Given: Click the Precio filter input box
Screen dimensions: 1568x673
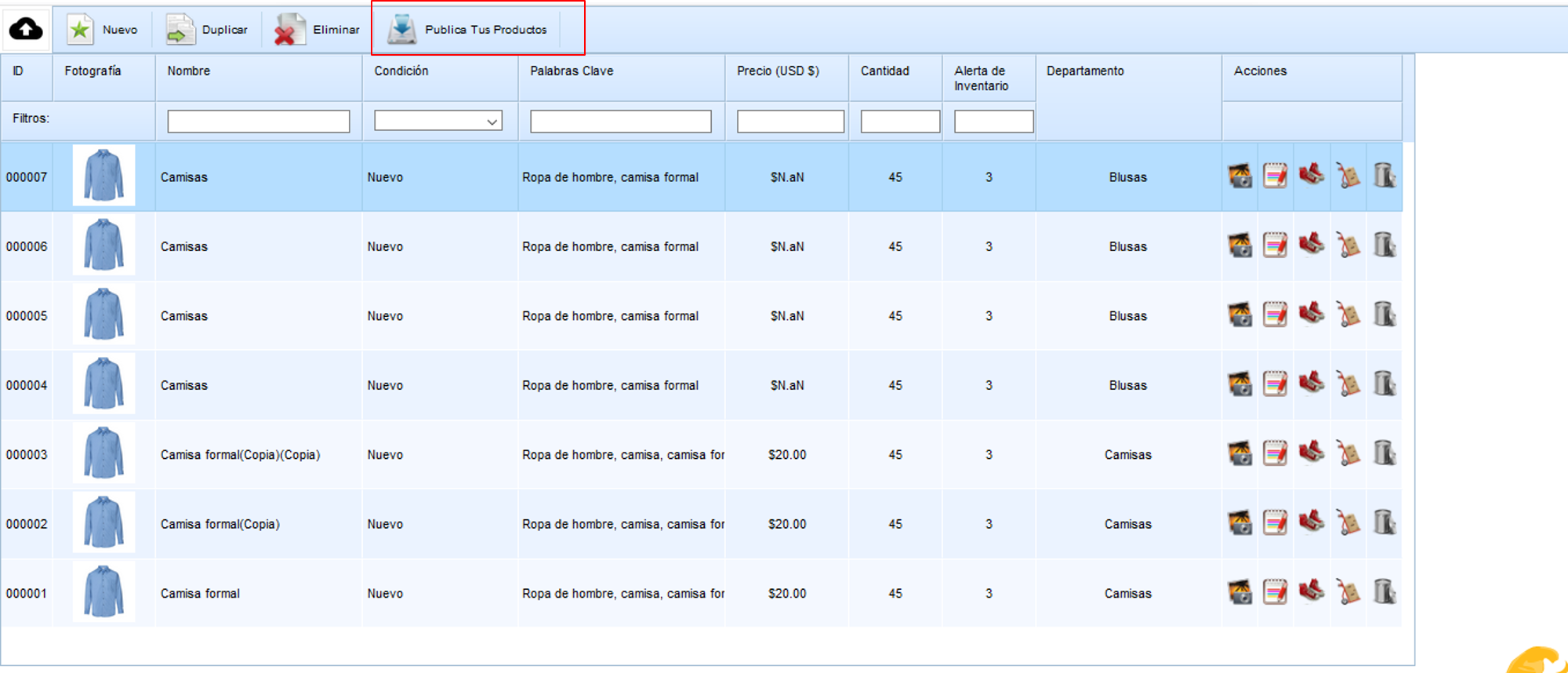Looking at the screenshot, I should coord(789,122).
